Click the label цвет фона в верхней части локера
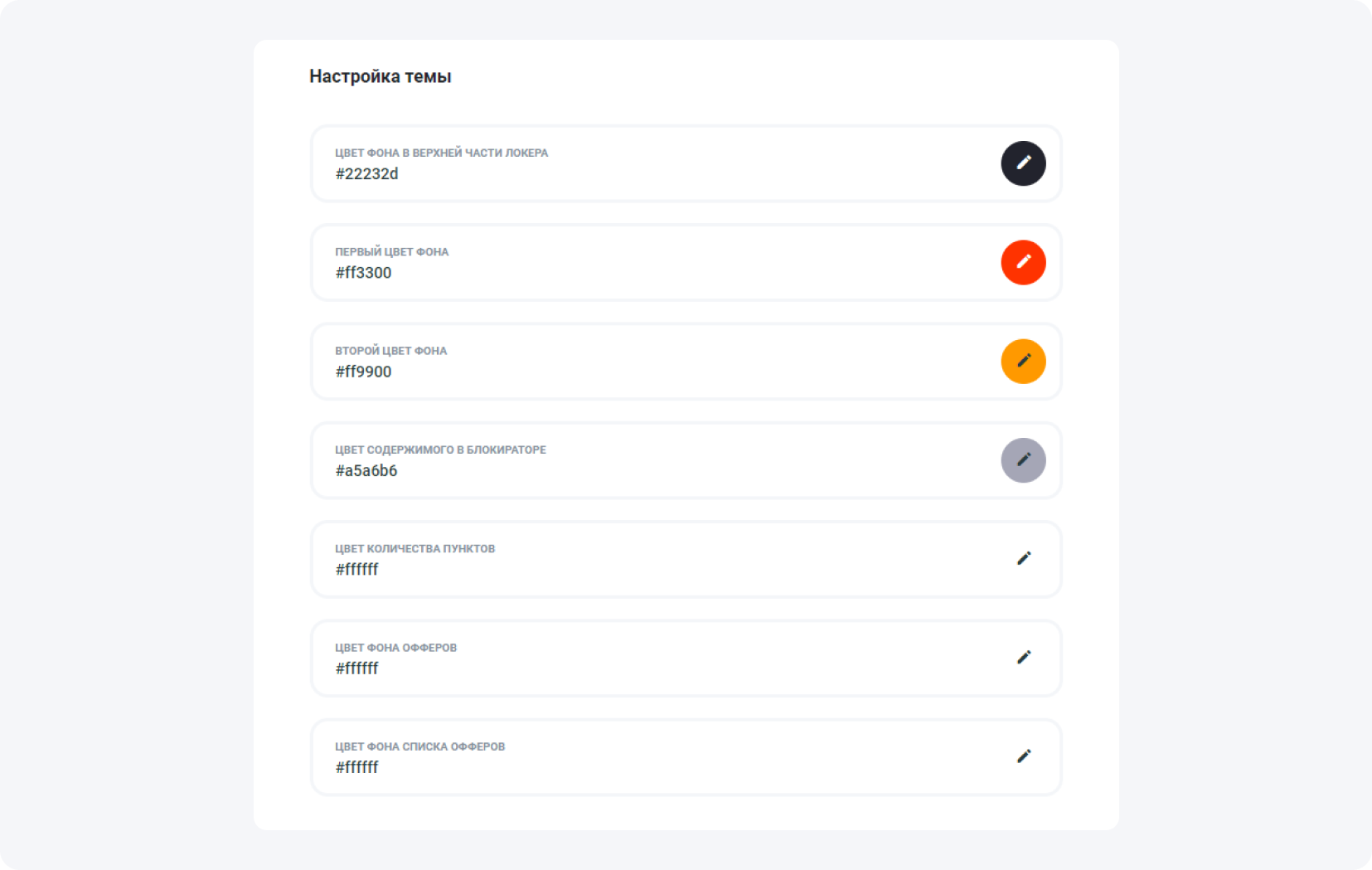 coord(441,153)
